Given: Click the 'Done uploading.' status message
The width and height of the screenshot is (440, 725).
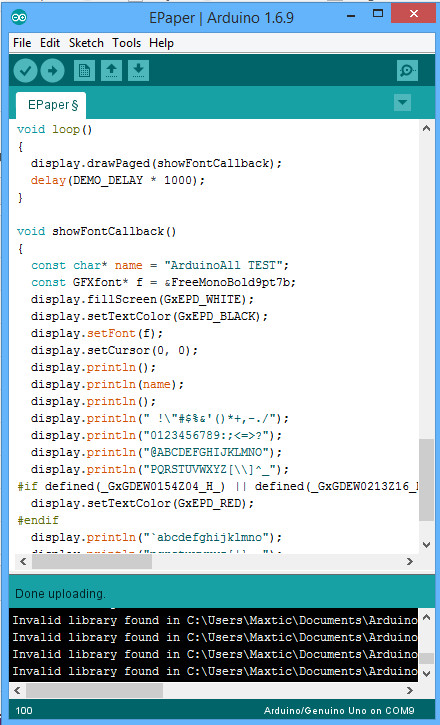Looking at the screenshot, I should pyautogui.click(x=60, y=594).
